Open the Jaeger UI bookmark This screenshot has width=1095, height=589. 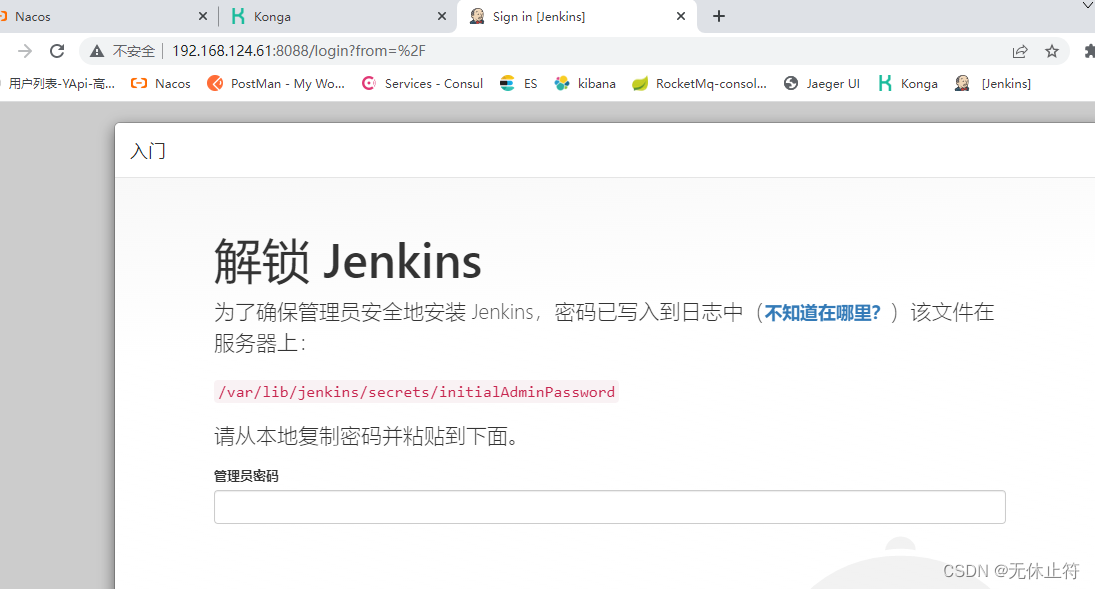pos(822,84)
